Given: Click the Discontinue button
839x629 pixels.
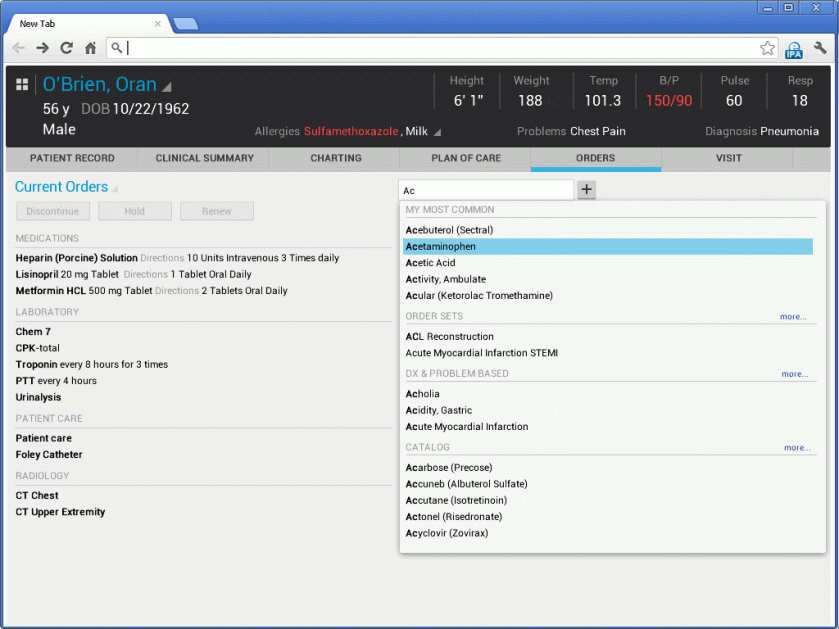Looking at the screenshot, I should point(52,211).
